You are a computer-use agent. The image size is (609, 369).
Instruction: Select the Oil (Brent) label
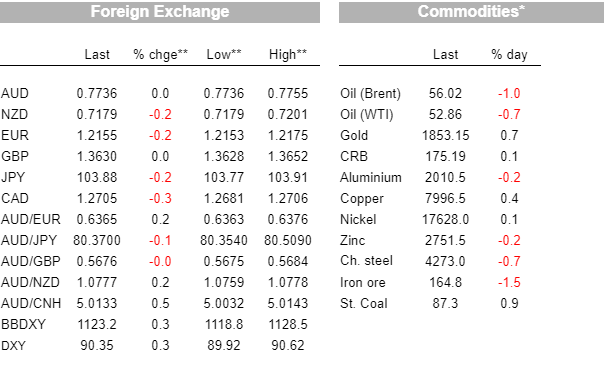370,94
